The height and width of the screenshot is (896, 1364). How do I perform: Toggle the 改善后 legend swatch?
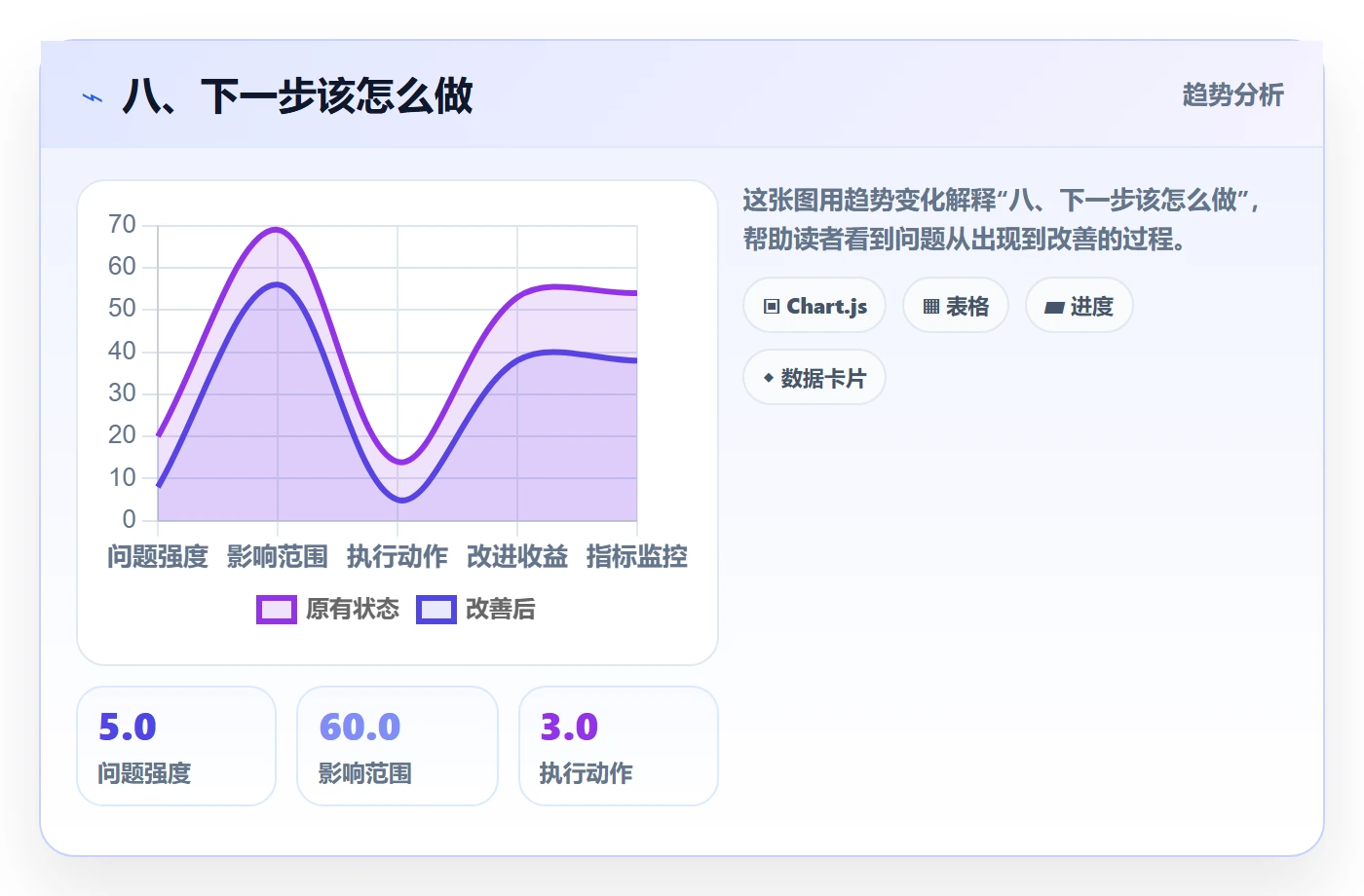pos(436,610)
